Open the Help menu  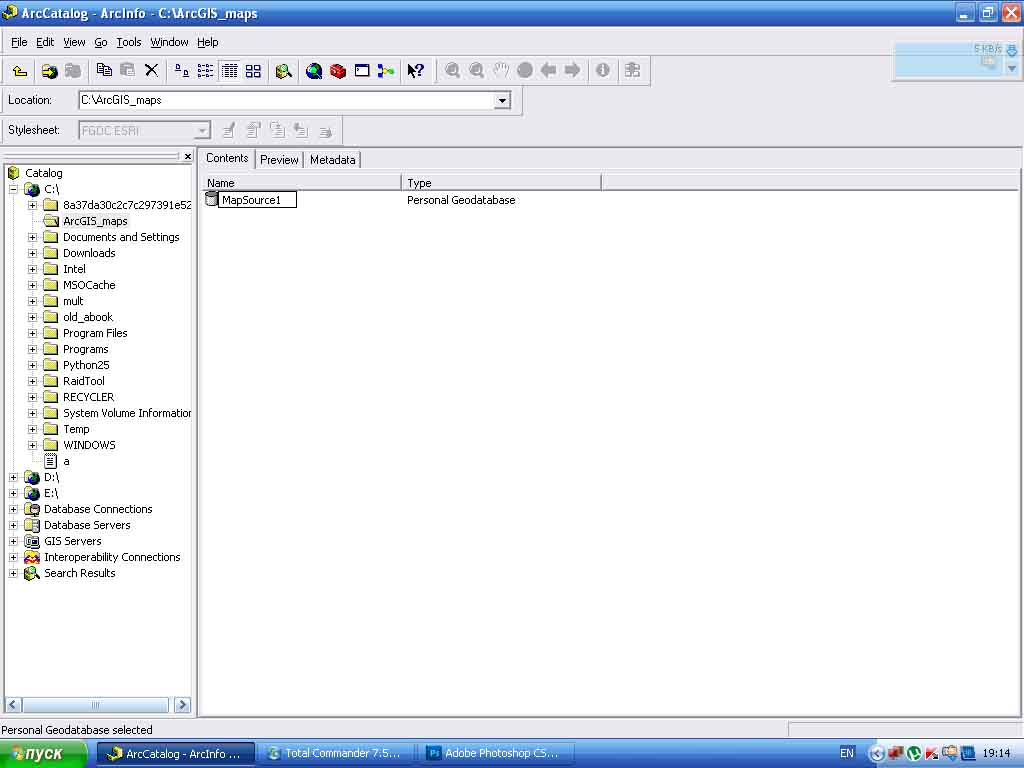tap(208, 42)
